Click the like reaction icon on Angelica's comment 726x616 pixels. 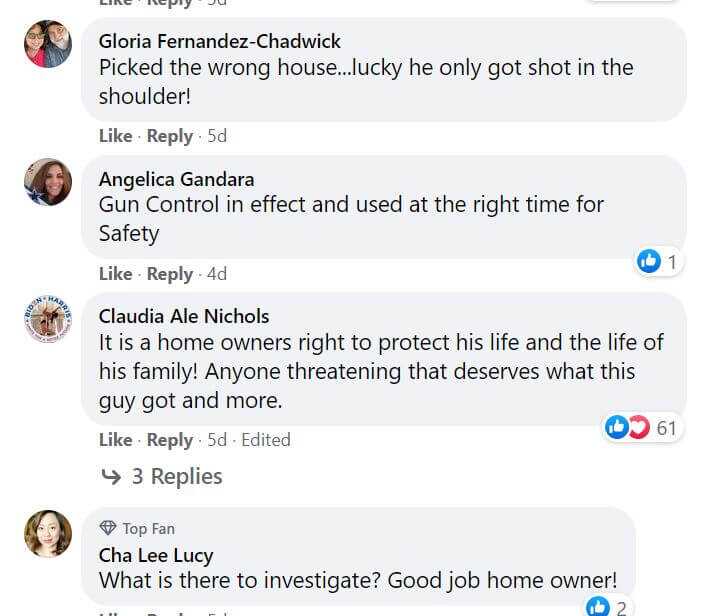point(648,262)
